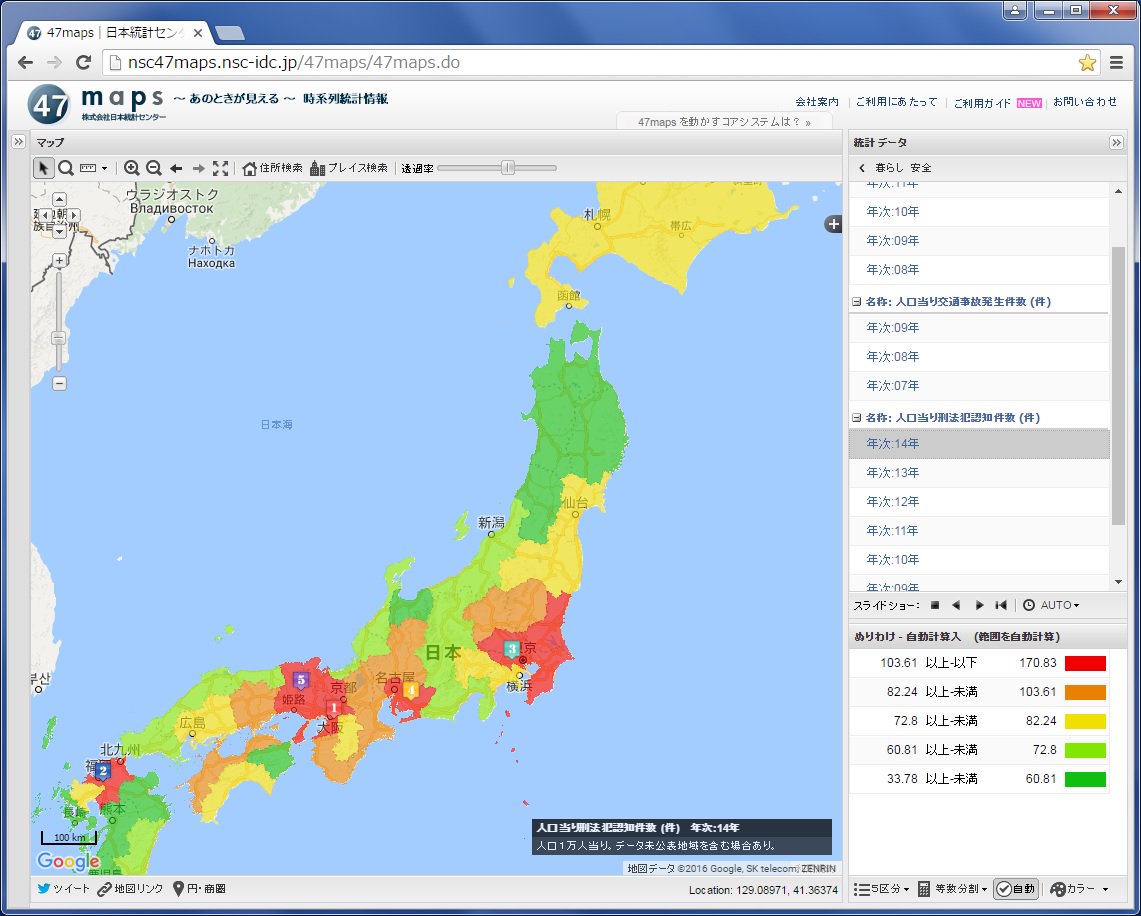Enable the 自動 auto classification toggle

[1015, 888]
